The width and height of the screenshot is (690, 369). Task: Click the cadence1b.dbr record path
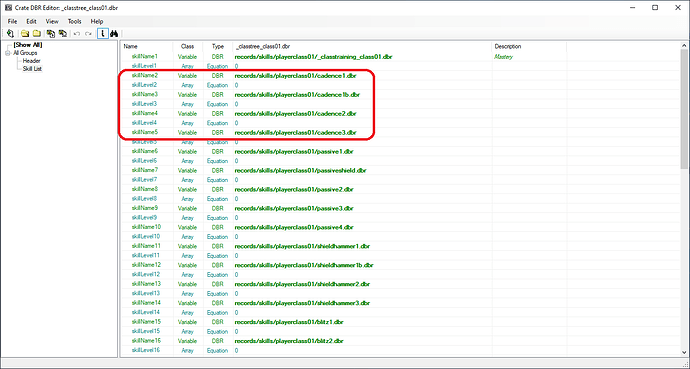pyautogui.click(x=297, y=95)
